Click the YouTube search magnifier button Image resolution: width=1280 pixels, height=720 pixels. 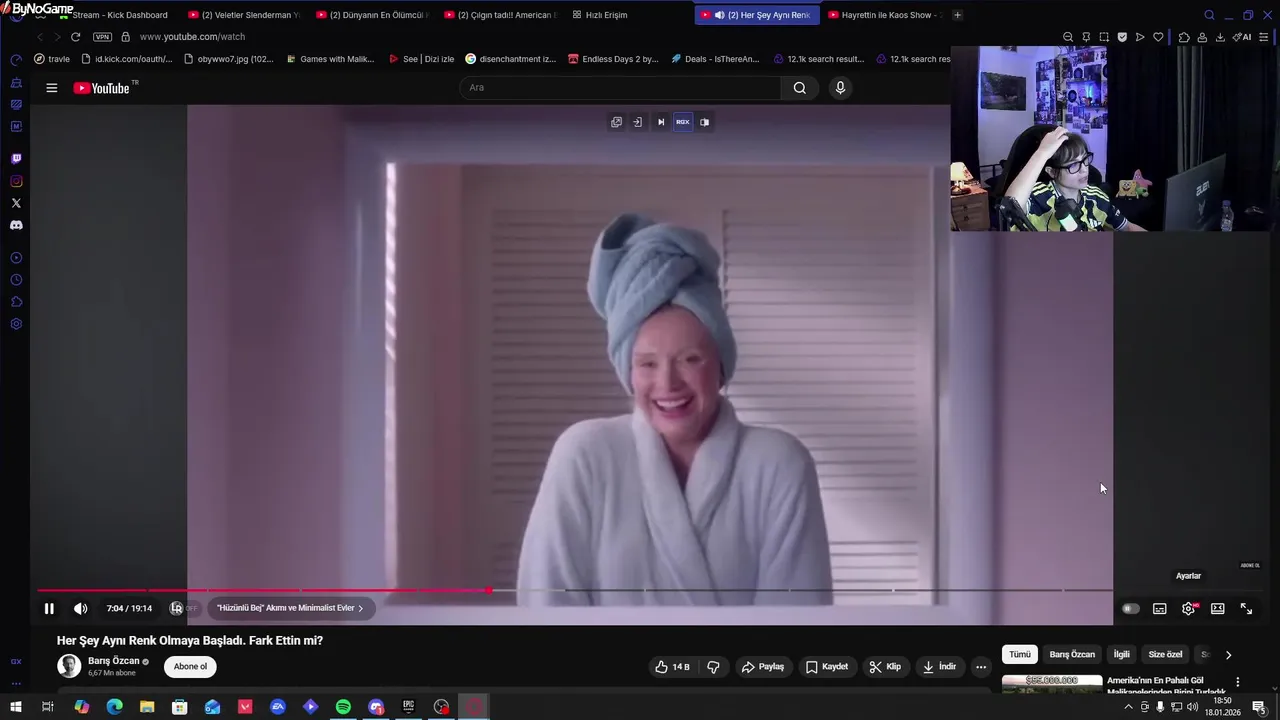click(799, 87)
